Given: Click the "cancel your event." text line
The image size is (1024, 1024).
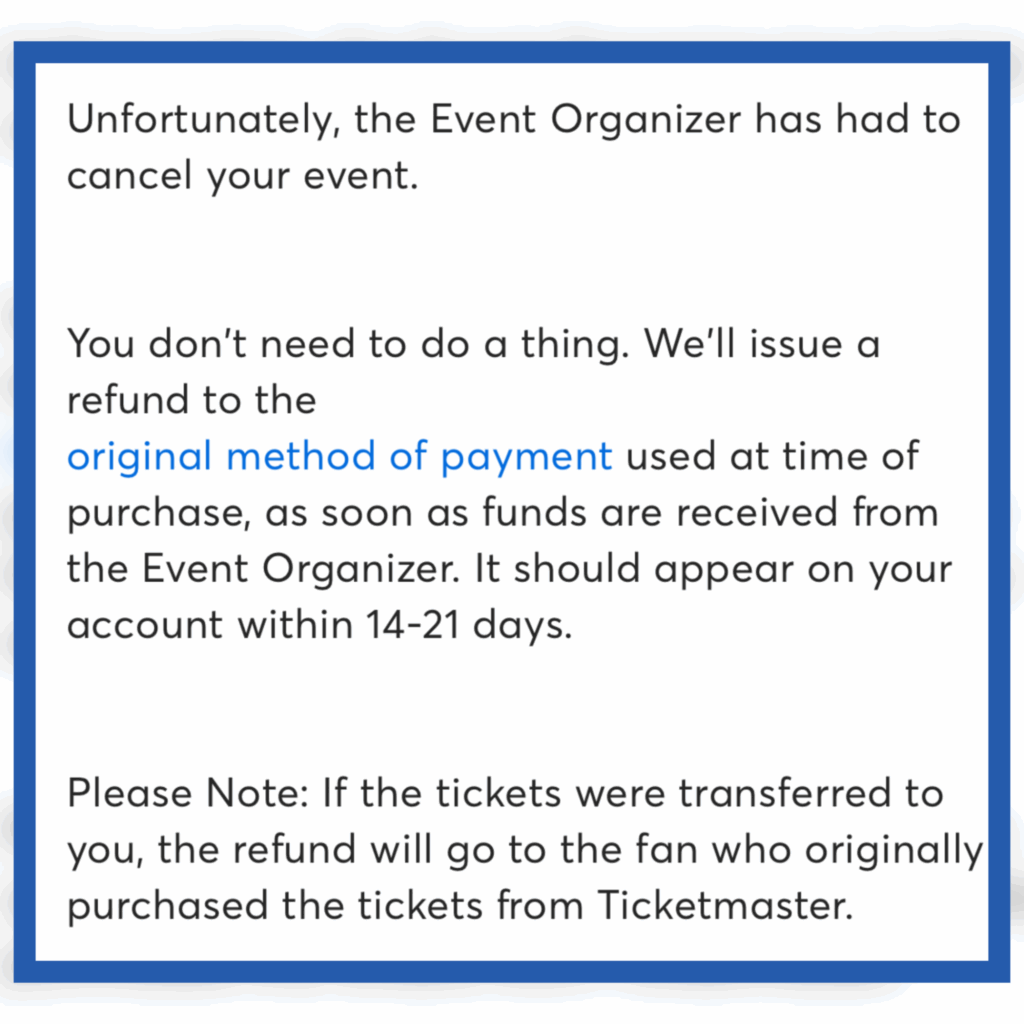Looking at the screenshot, I should point(240,177).
